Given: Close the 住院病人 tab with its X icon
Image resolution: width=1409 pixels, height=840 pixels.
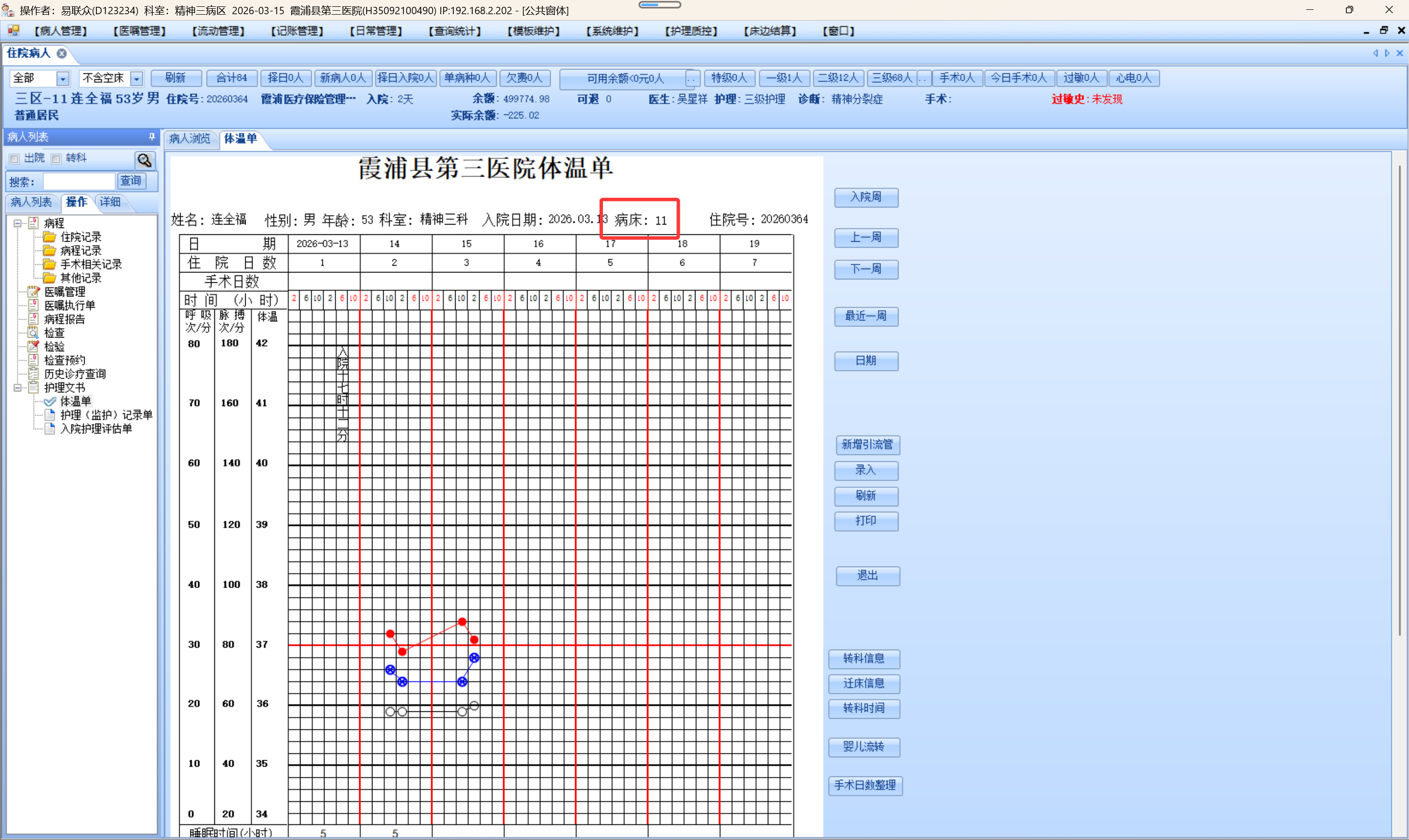Looking at the screenshot, I should (62, 53).
